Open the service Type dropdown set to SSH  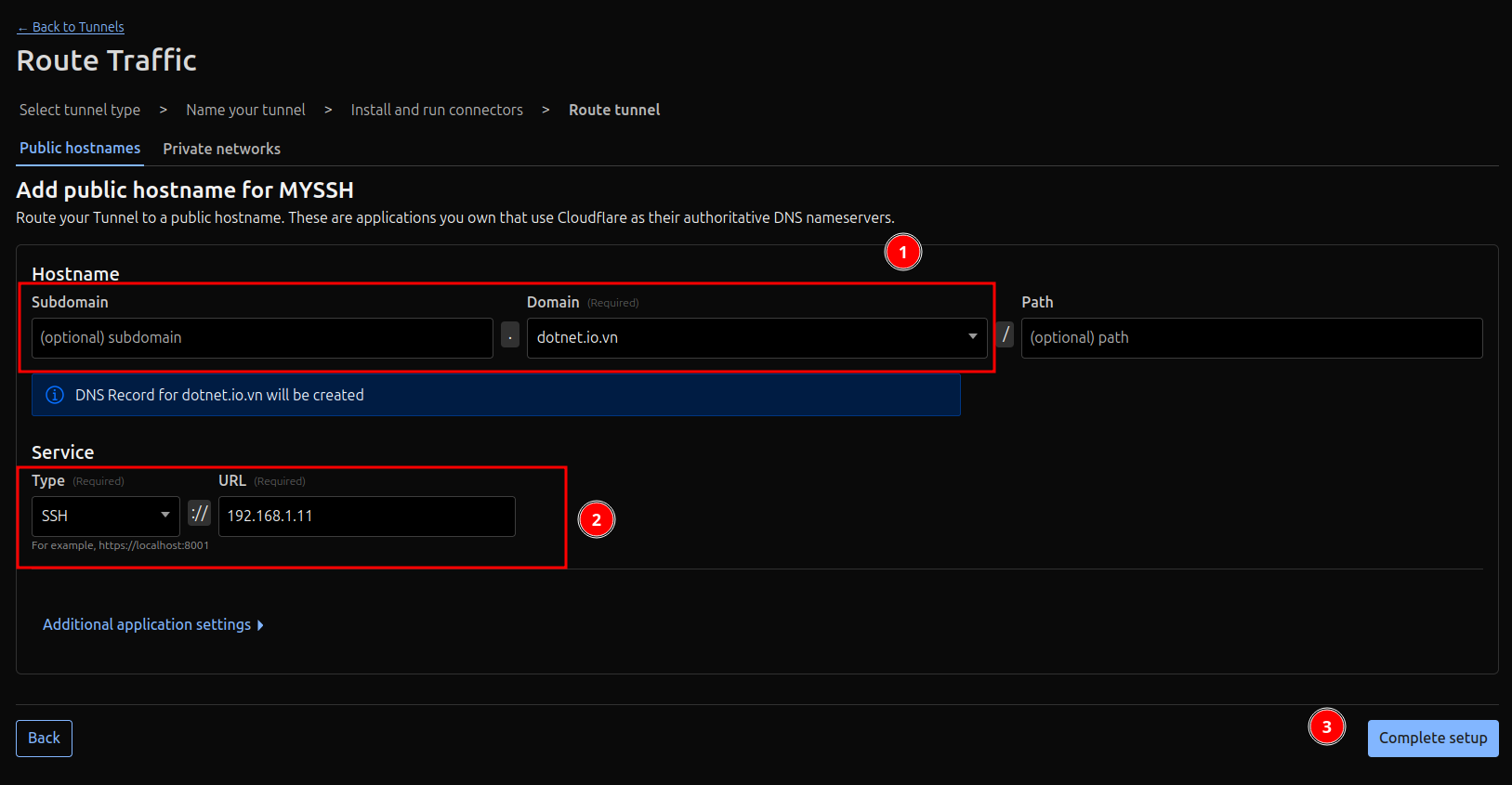click(105, 517)
